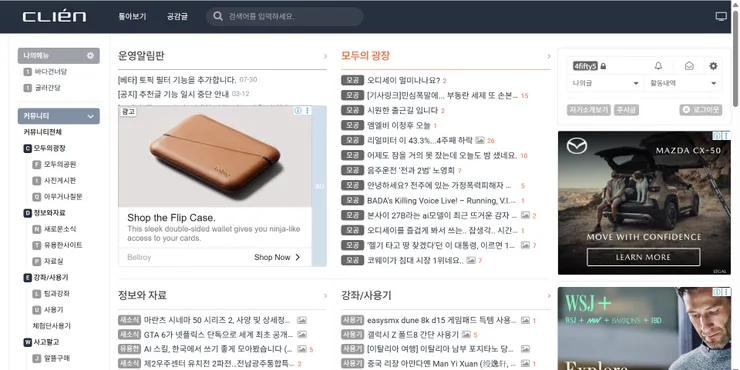Click the image icon on '헬기 타고 post

pyautogui.click(x=525, y=245)
